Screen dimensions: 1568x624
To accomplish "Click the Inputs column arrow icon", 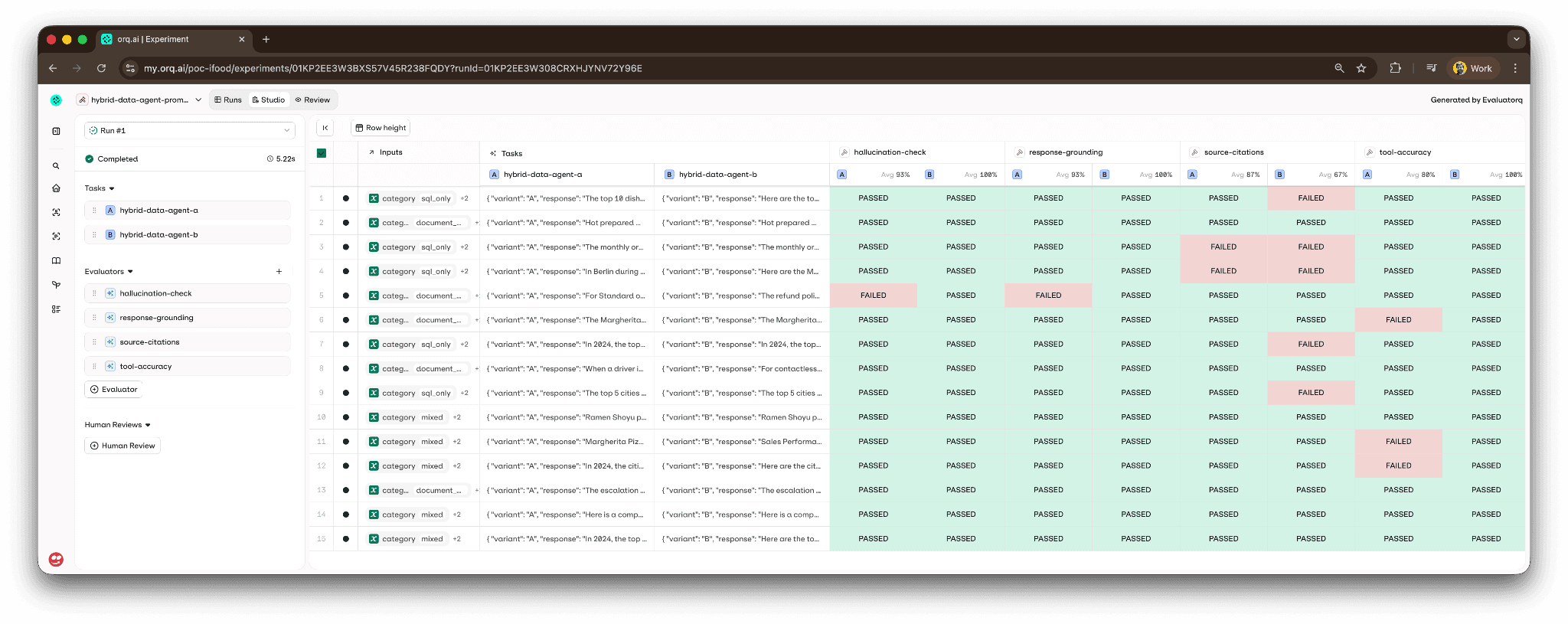I will point(371,152).
